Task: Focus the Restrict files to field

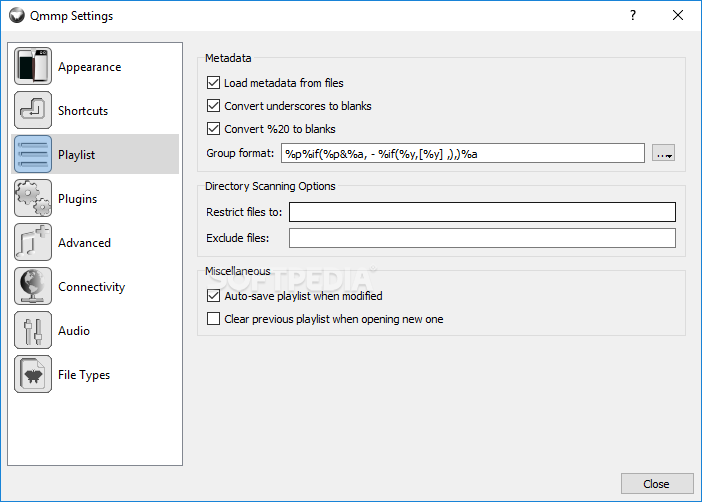Action: tap(482, 212)
